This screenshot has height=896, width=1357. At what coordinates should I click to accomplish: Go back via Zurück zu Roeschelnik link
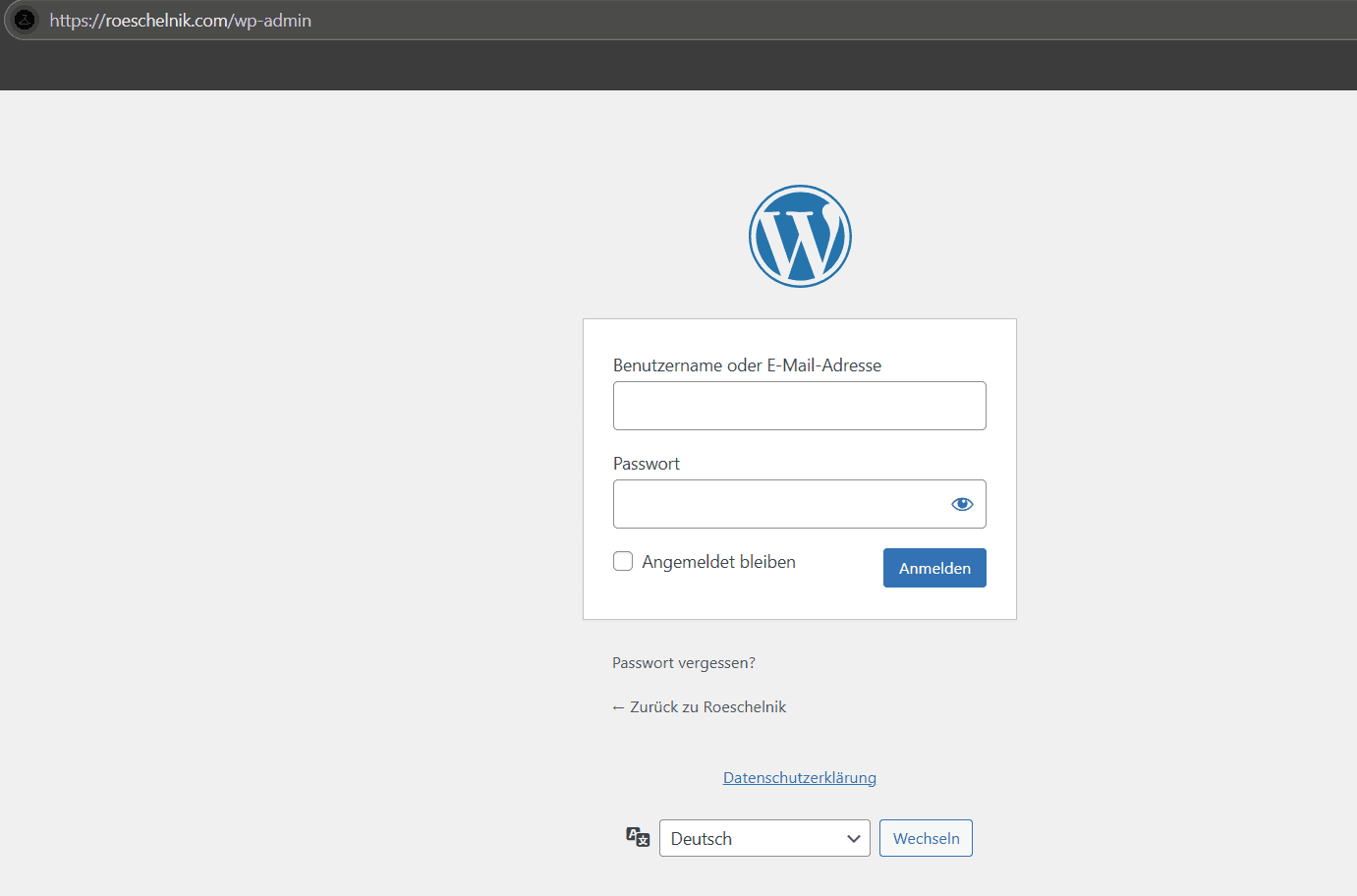[699, 707]
